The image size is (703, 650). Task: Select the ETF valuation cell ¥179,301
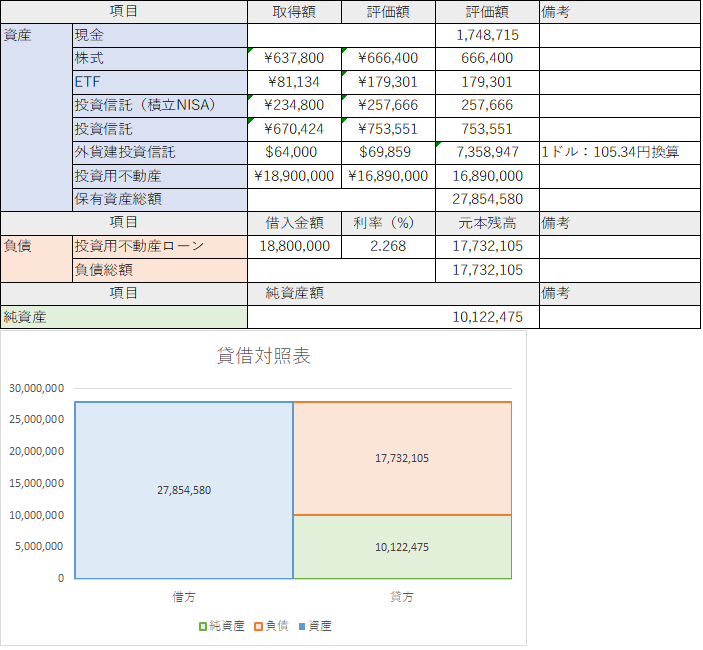[388, 82]
